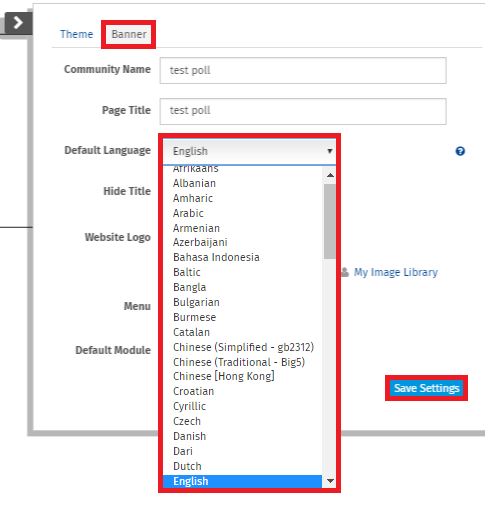485x523 pixels.
Task: Save the settings
Action: (x=427, y=388)
